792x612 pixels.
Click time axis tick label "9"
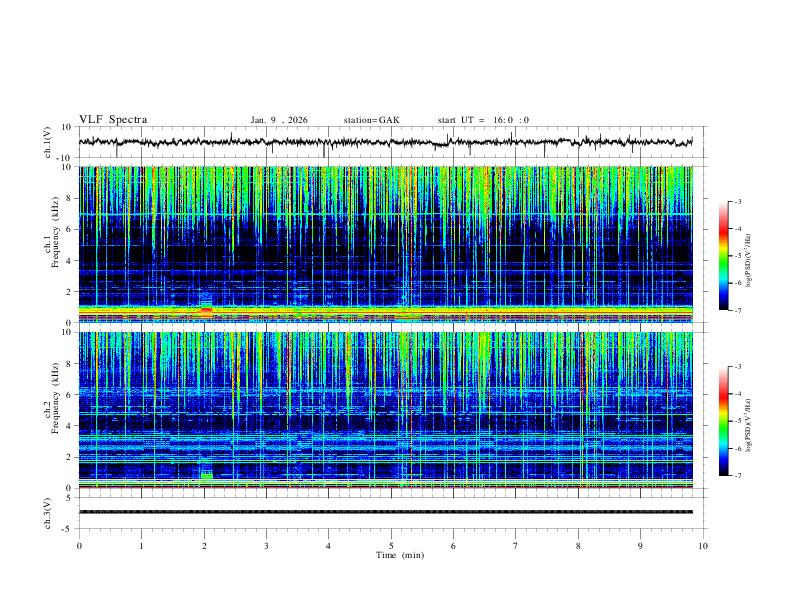point(640,546)
